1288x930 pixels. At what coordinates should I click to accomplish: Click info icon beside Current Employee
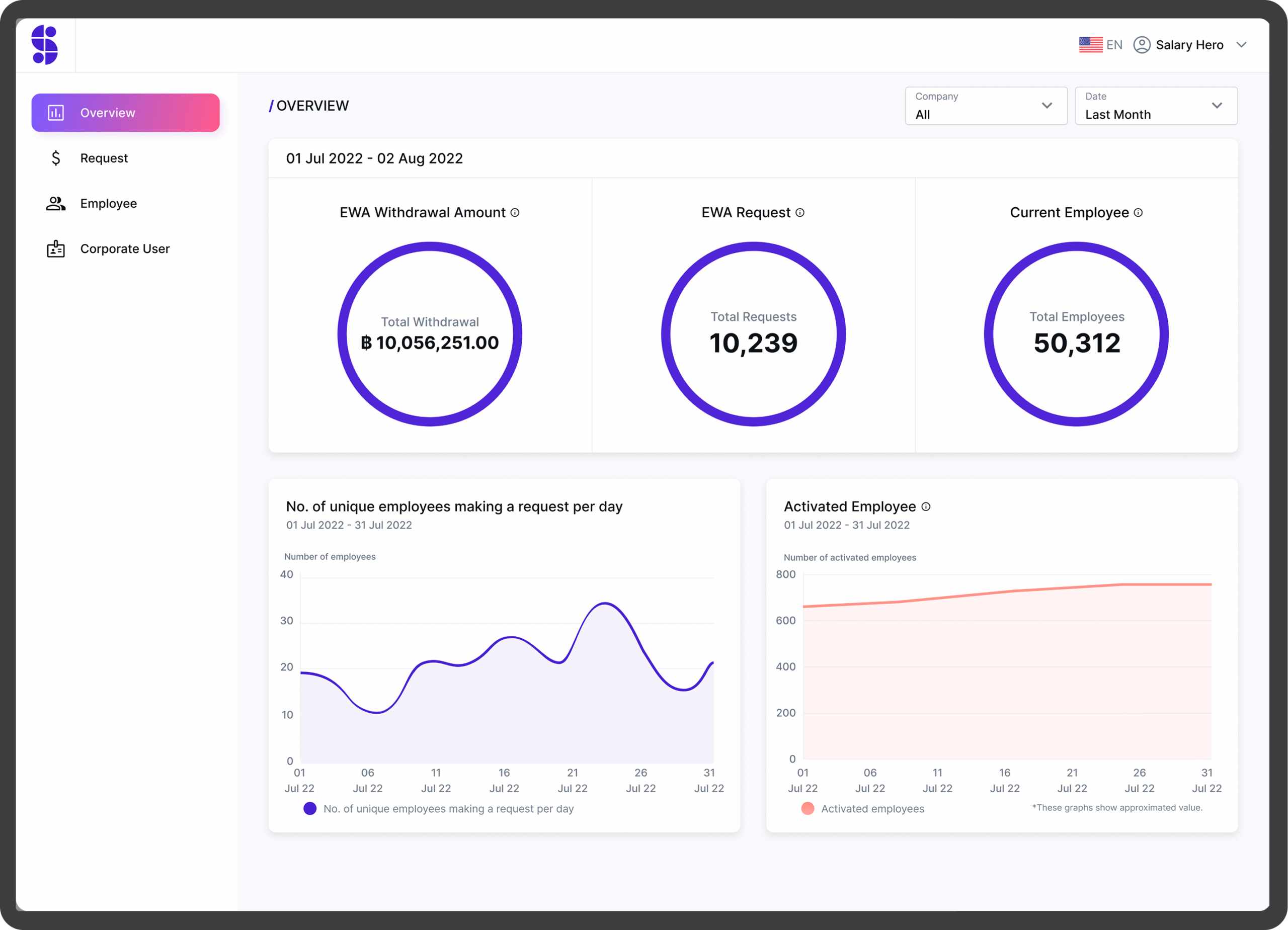click(1138, 212)
